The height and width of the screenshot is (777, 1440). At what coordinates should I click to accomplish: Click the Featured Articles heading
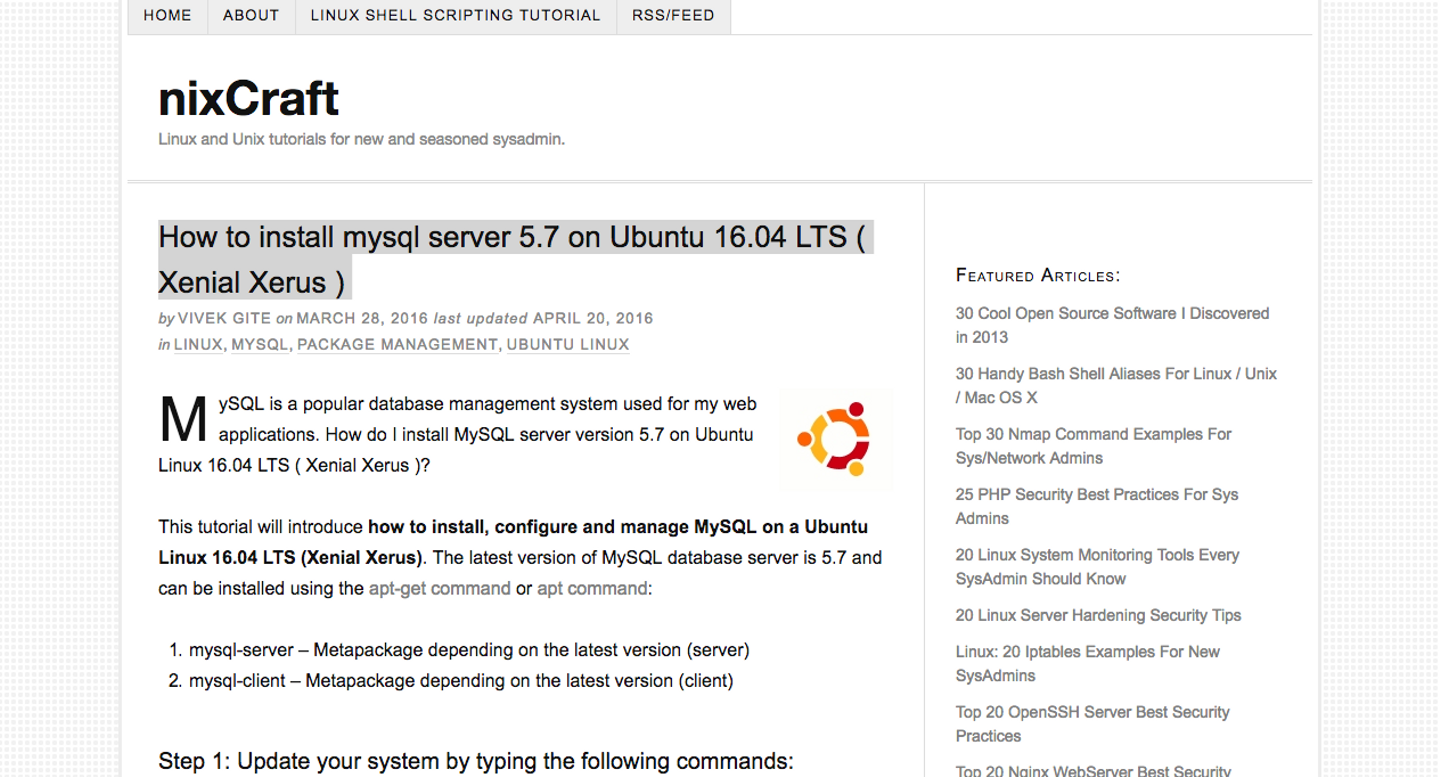1038,275
